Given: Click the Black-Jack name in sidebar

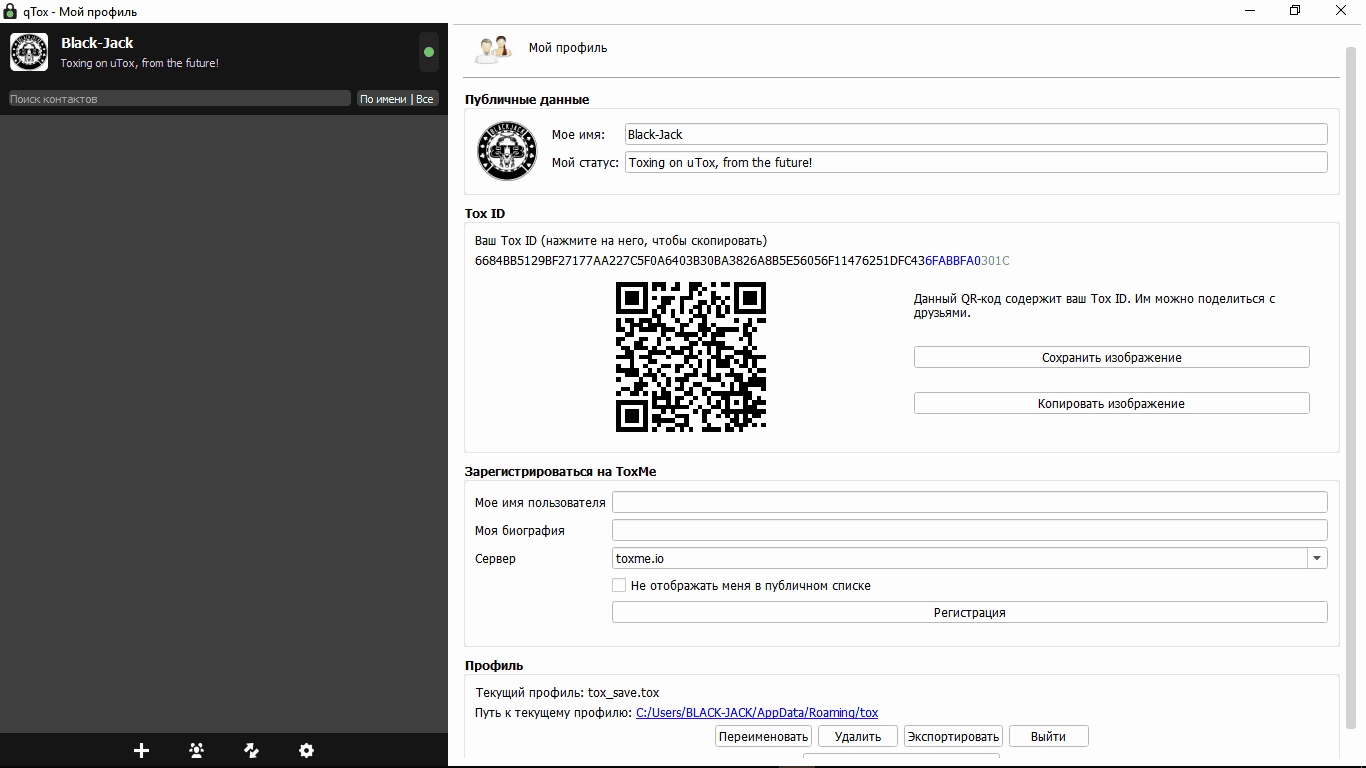Looking at the screenshot, I should pos(97,43).
